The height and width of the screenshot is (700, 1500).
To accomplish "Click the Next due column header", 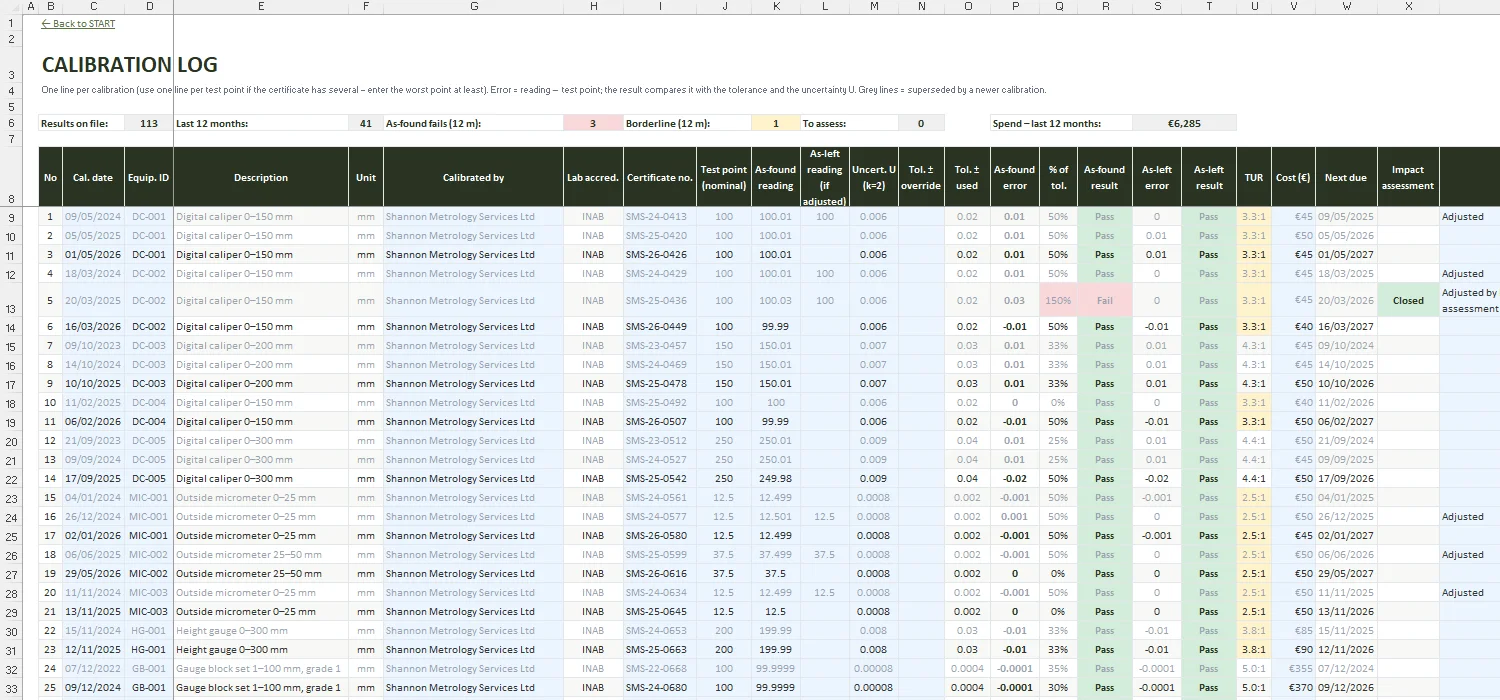I will 1346,177.
